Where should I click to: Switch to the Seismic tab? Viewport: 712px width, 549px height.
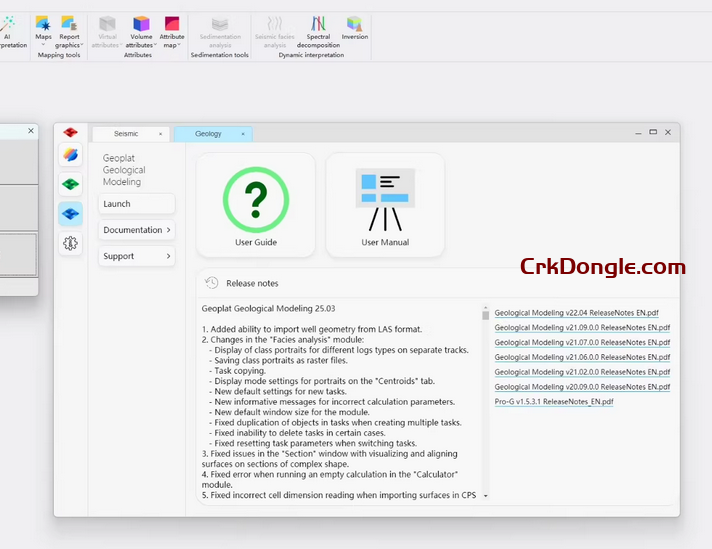[x=126, y=133]
